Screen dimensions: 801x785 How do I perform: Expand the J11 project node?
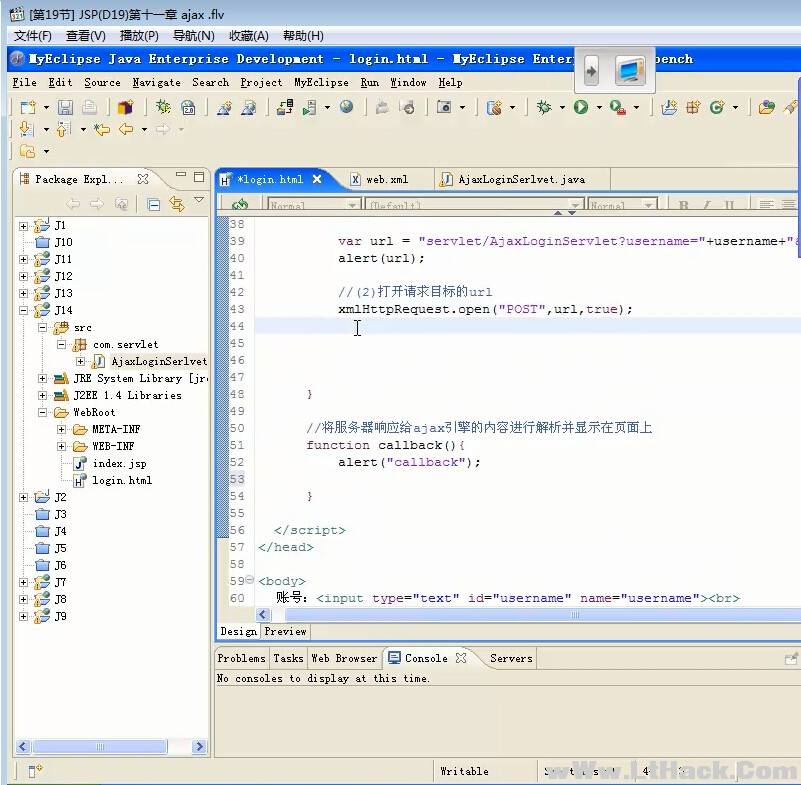pyautogui.click(x=24, y=259)
